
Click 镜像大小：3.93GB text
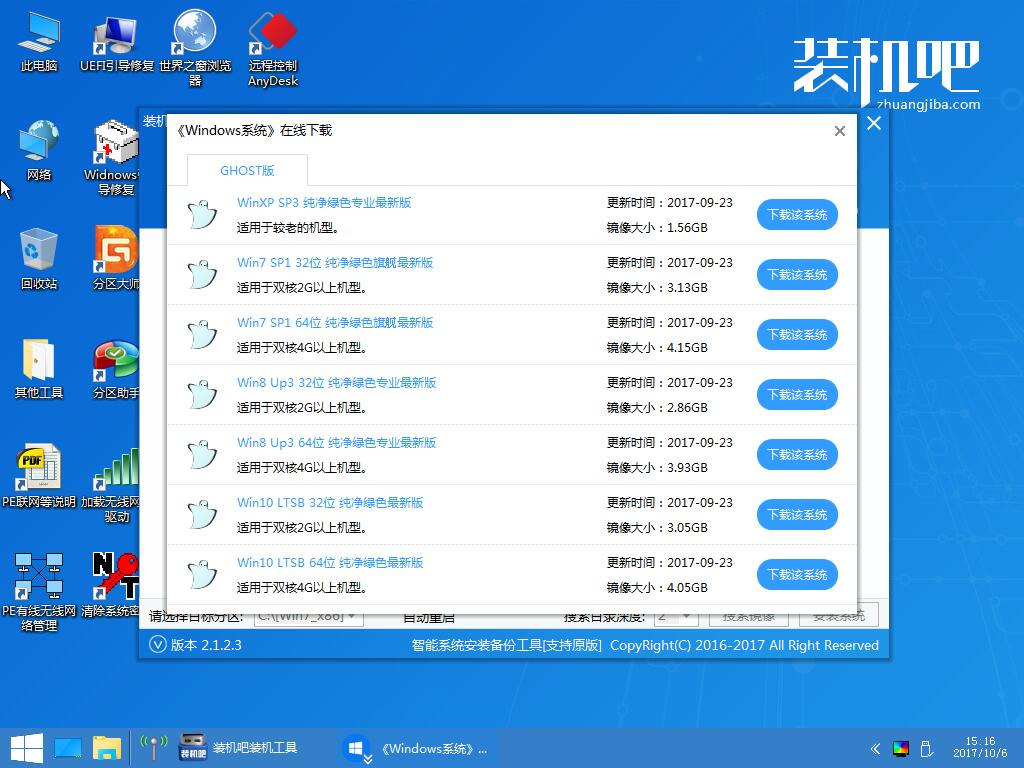coord(657,468)
